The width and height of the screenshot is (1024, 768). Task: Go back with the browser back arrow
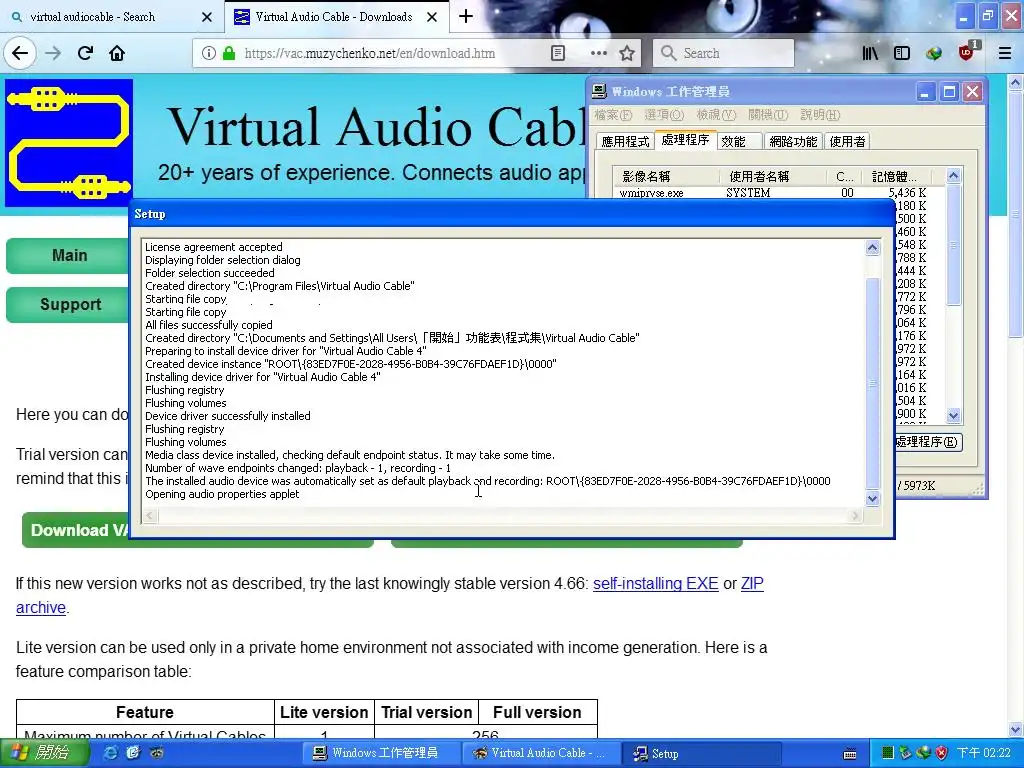[20, 53]
